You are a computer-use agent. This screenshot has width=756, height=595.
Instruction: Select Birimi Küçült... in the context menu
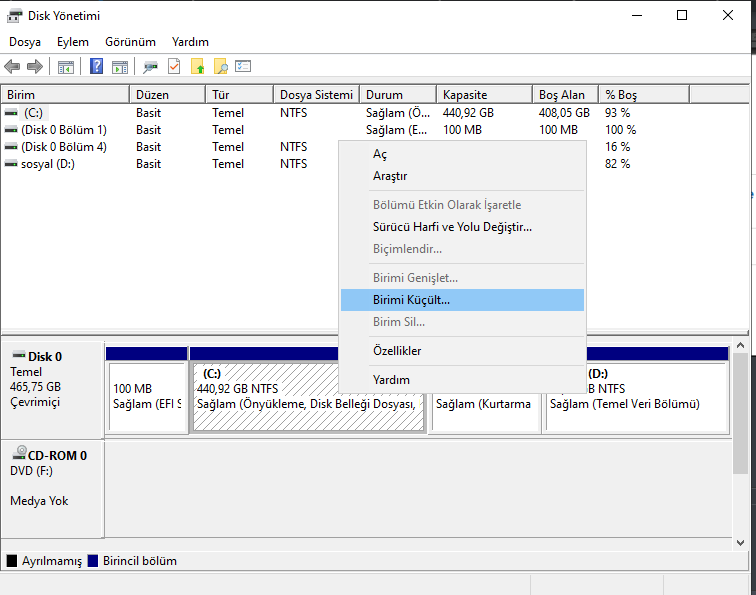pyautogui.click(x=462, y=300)
